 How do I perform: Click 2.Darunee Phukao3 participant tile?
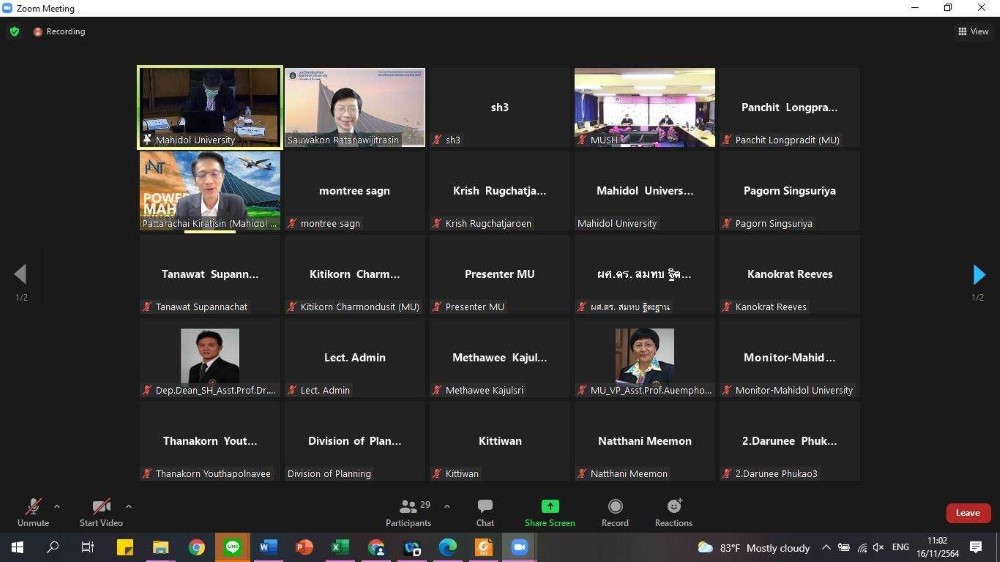790,441
